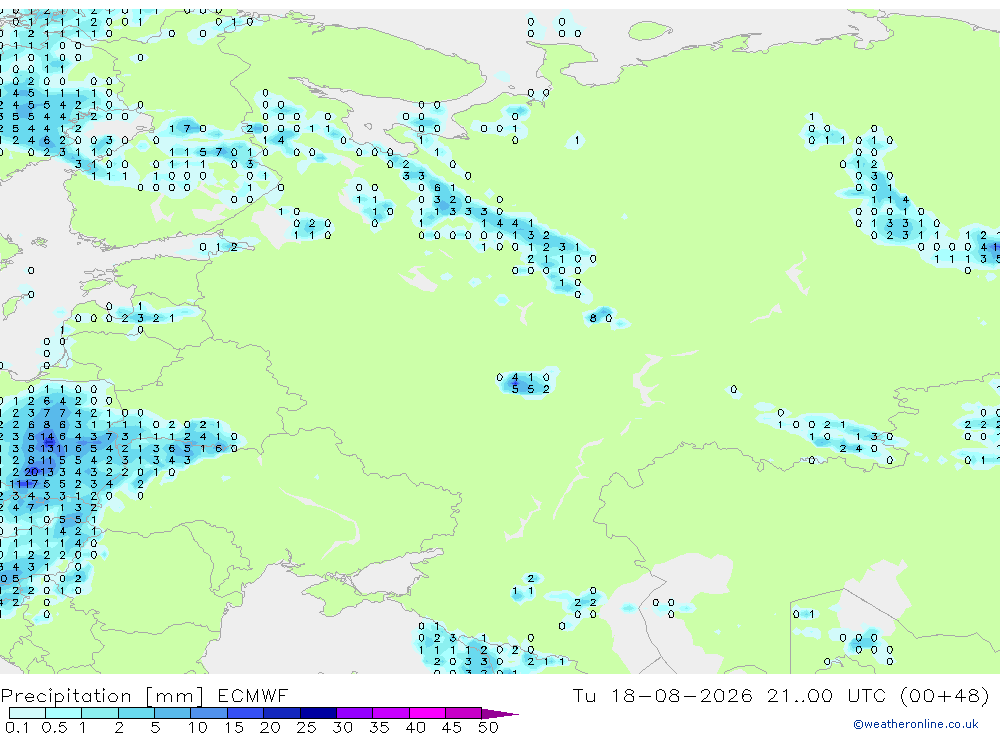The image size is (1000, 733).
Task: Click the legend label "35"
Action: pos(379,727)
